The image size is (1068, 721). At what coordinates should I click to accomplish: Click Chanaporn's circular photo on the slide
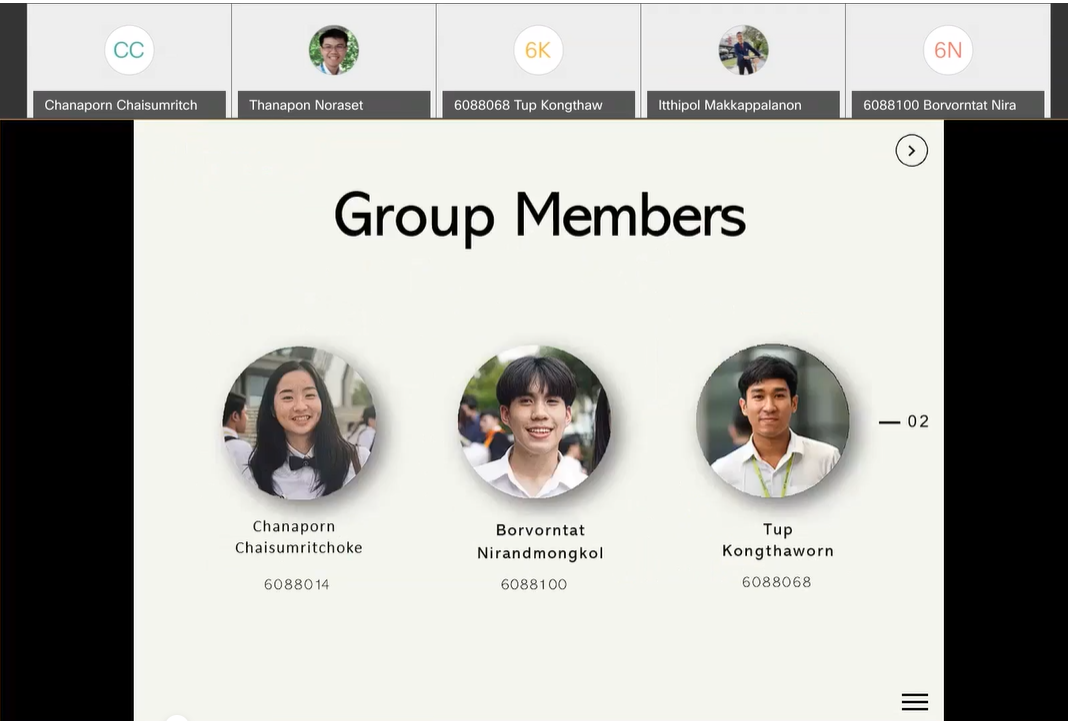(x=298, y=422)
